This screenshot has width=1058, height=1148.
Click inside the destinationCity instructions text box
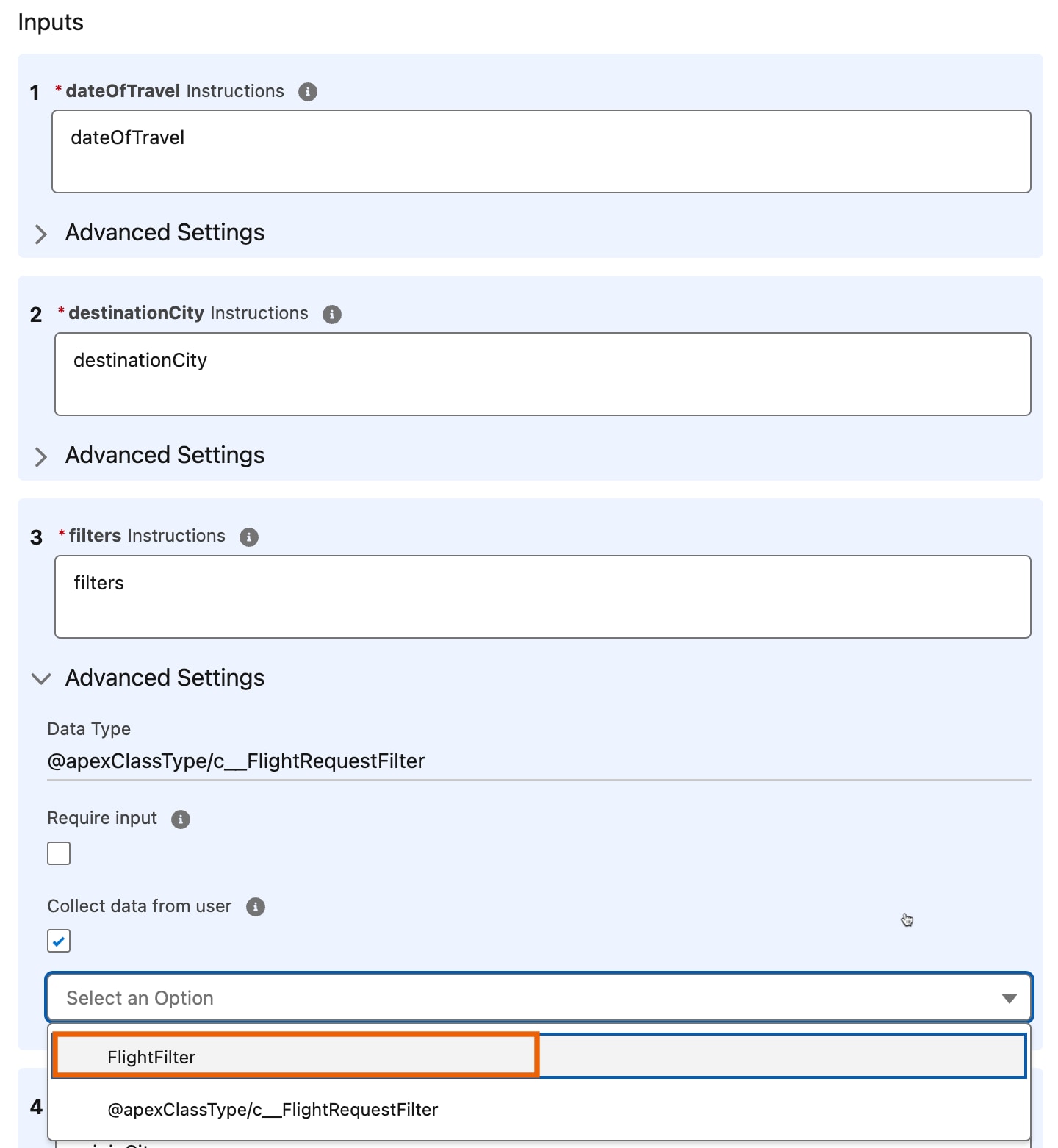pos(543,374)
